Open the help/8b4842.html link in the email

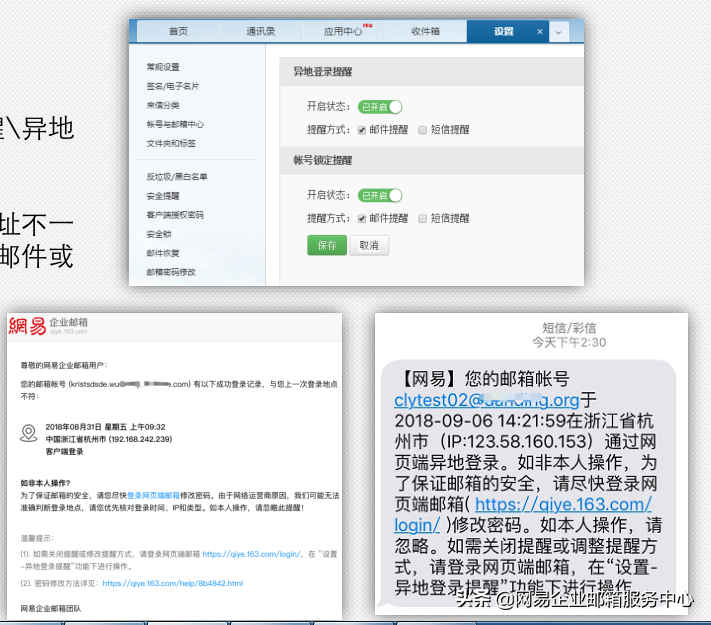coord(173,583)
